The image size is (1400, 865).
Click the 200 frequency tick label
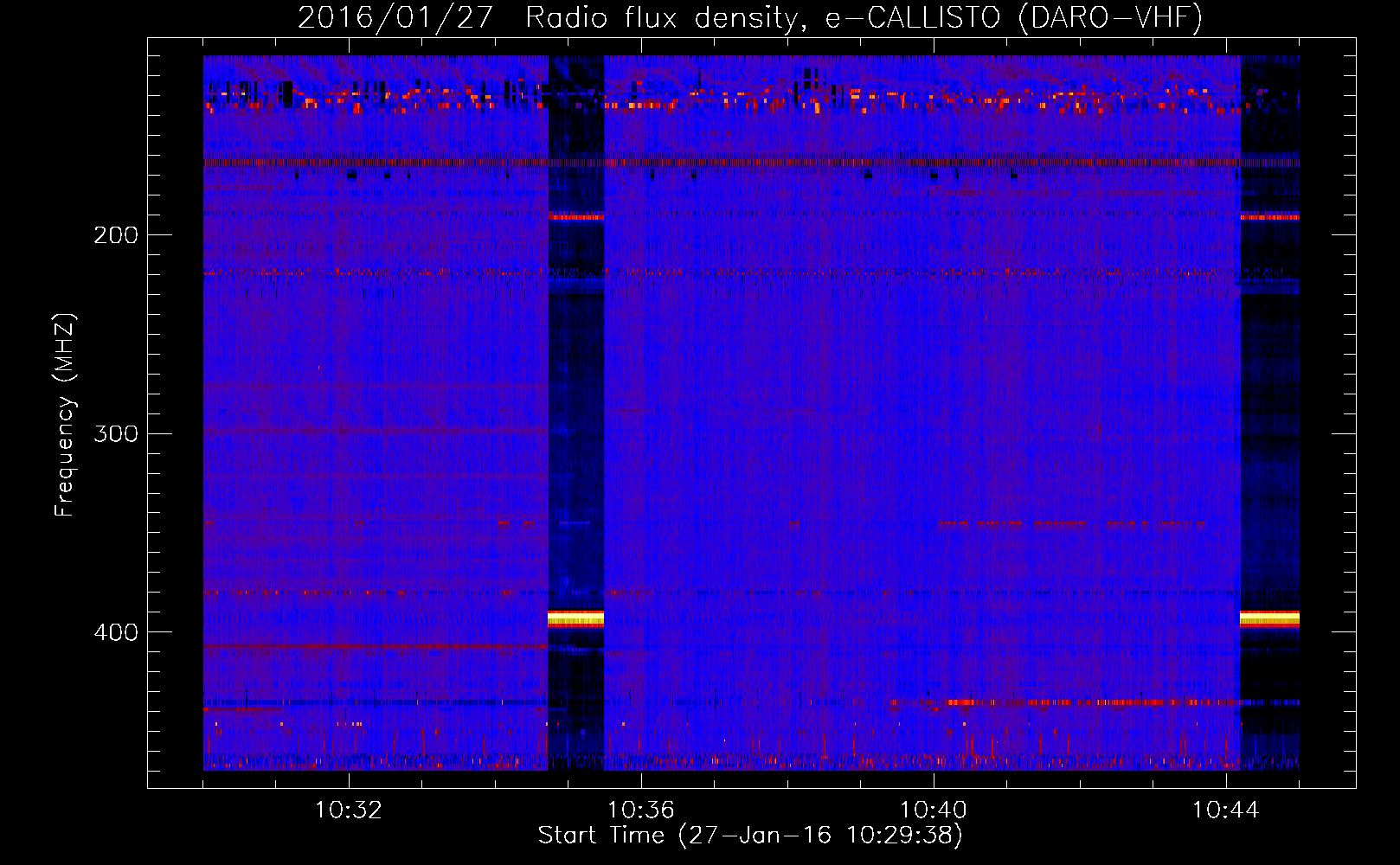[x=116, y=235]
